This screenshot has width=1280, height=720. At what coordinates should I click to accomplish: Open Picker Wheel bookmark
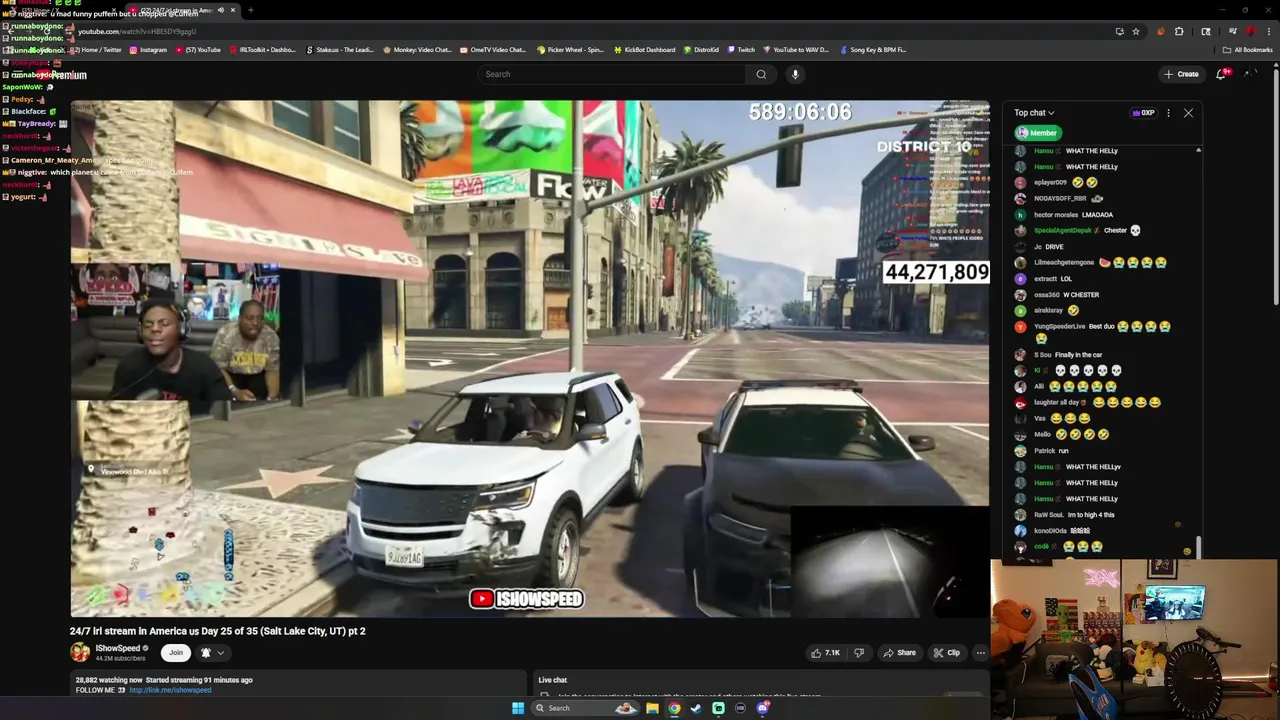570,50
